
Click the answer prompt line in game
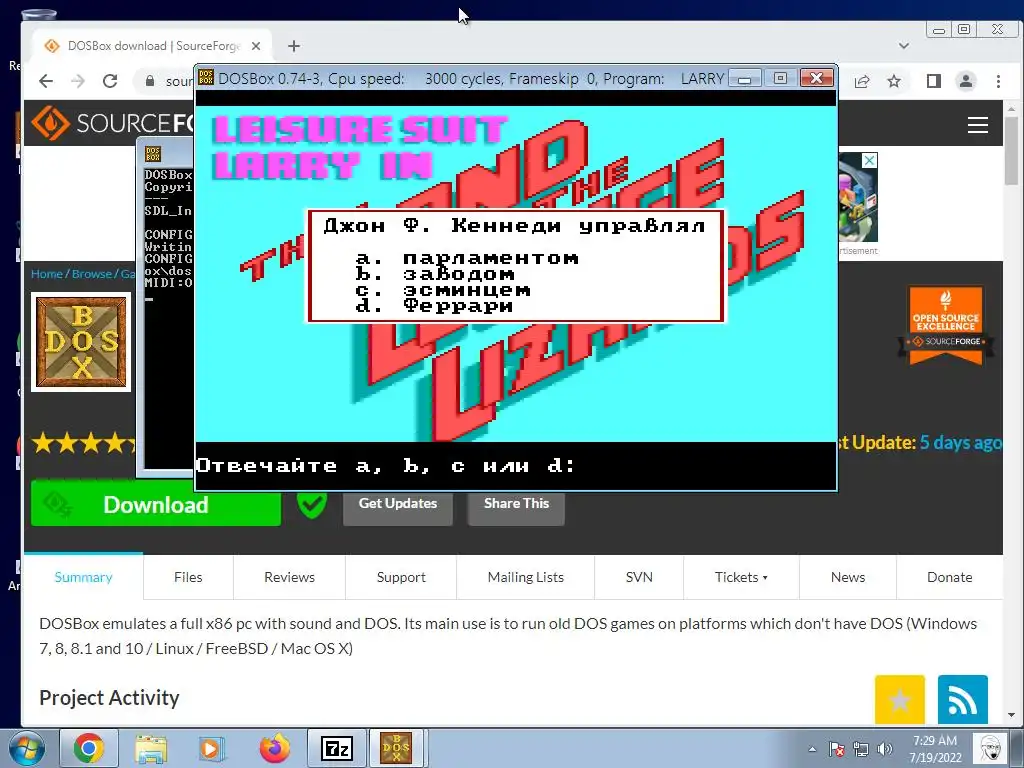[x=385, y=466]
